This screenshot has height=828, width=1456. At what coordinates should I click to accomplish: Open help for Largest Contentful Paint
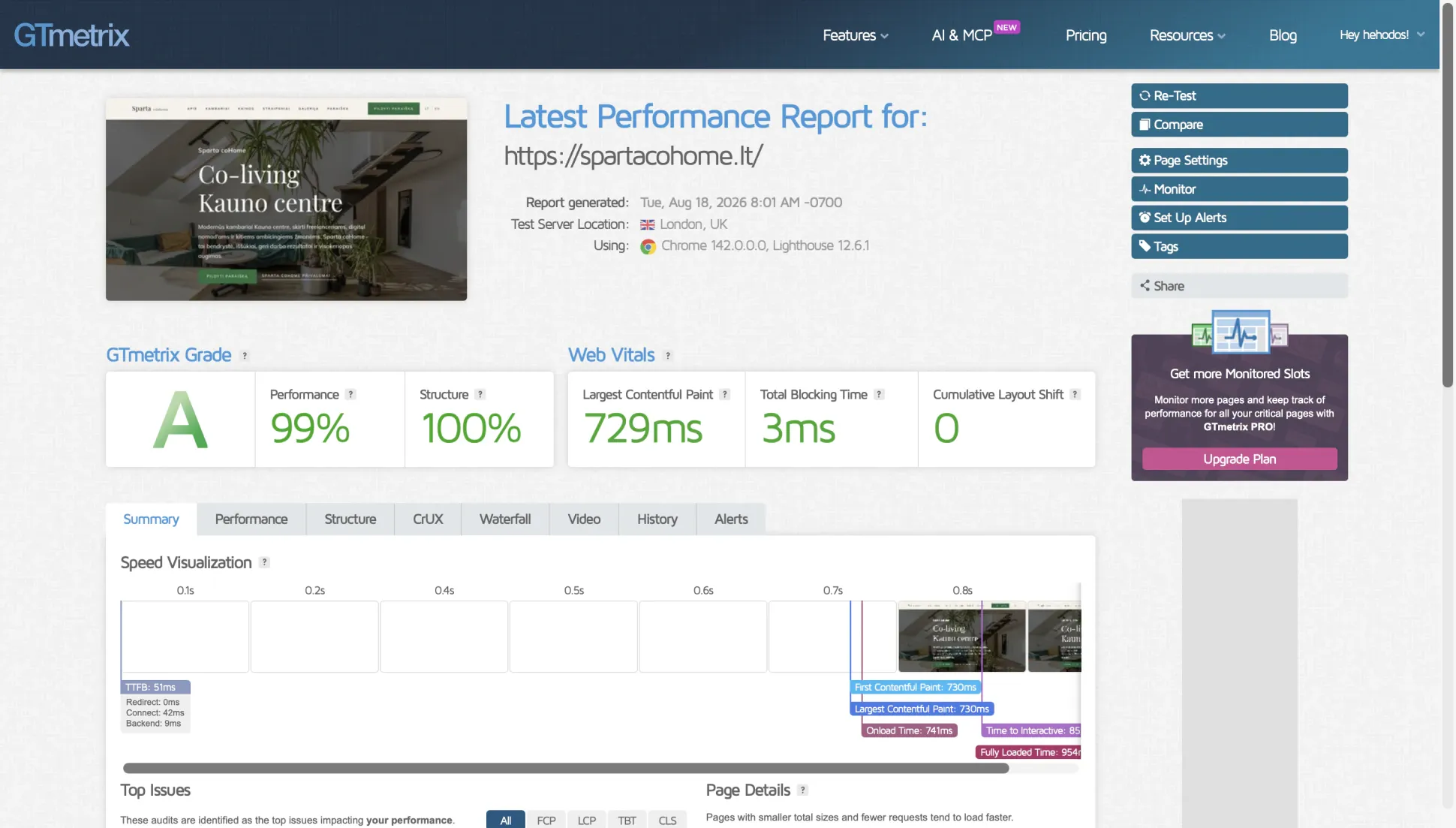coord(725,395)
